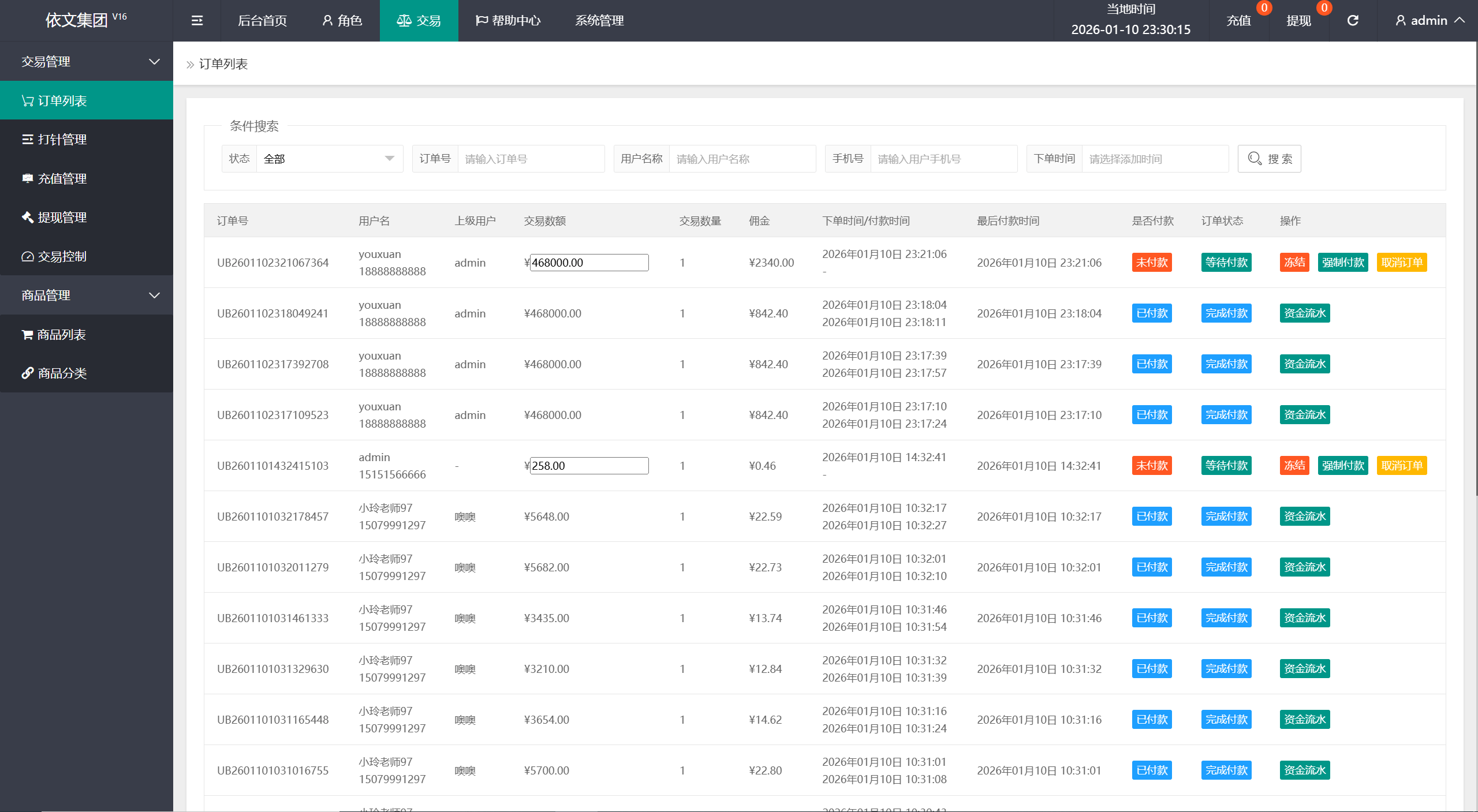Open the 系统管理 top menu
Image resolution: width=1478 pixels, height=812 pixels.
coord(599,21)
